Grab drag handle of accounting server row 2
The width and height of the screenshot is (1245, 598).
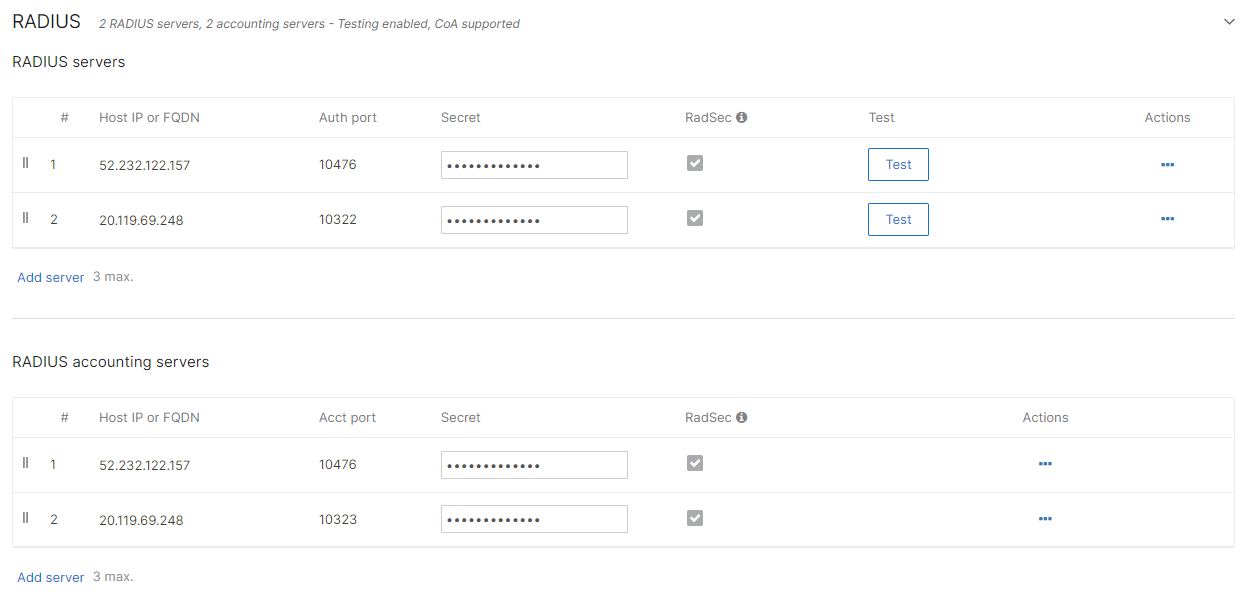click(26, 518)
